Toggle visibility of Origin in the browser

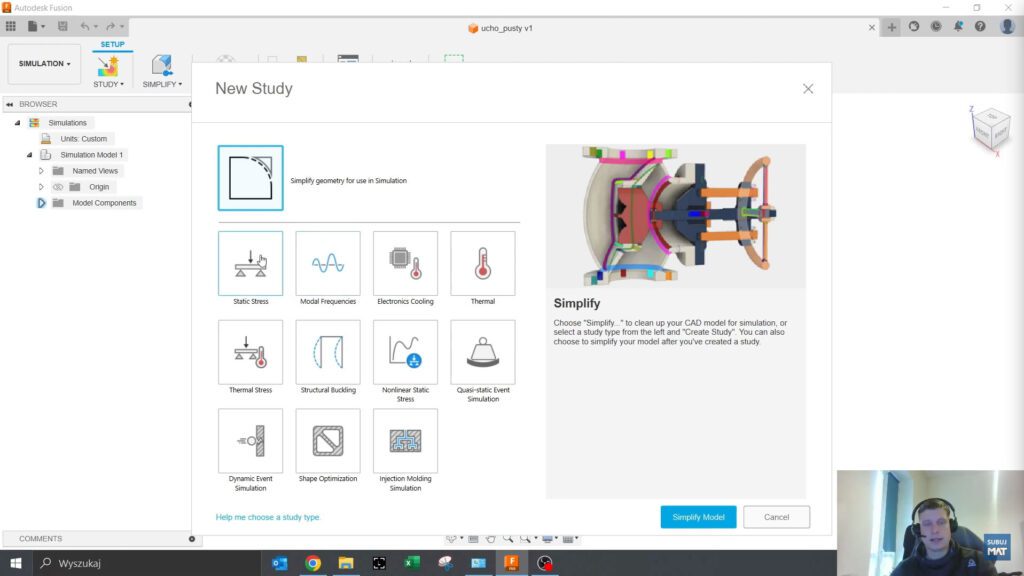[58, 186]
